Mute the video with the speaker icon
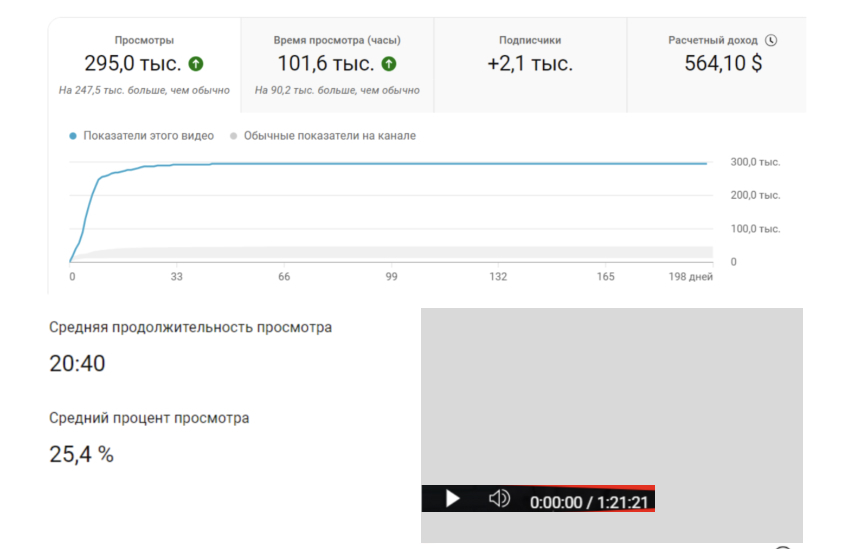Screen dimensions: 843x549 pyautogui.click(x=499, y=498)
